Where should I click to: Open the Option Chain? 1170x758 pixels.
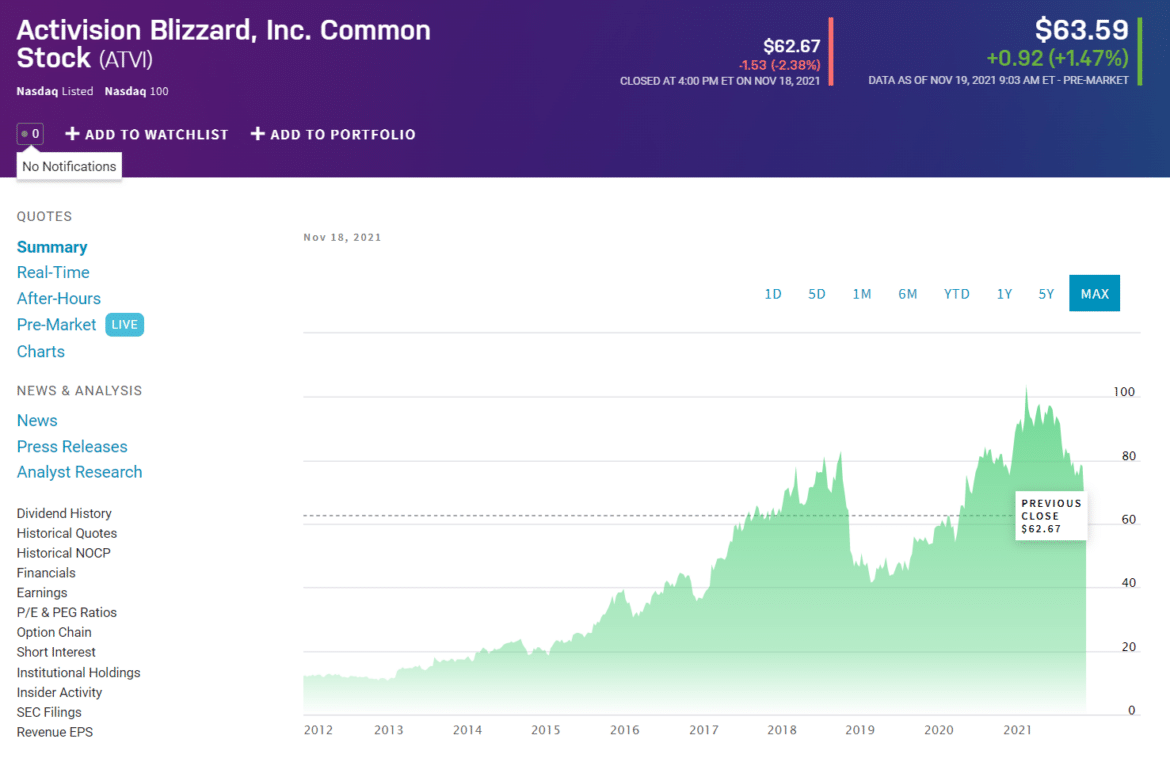53,632
